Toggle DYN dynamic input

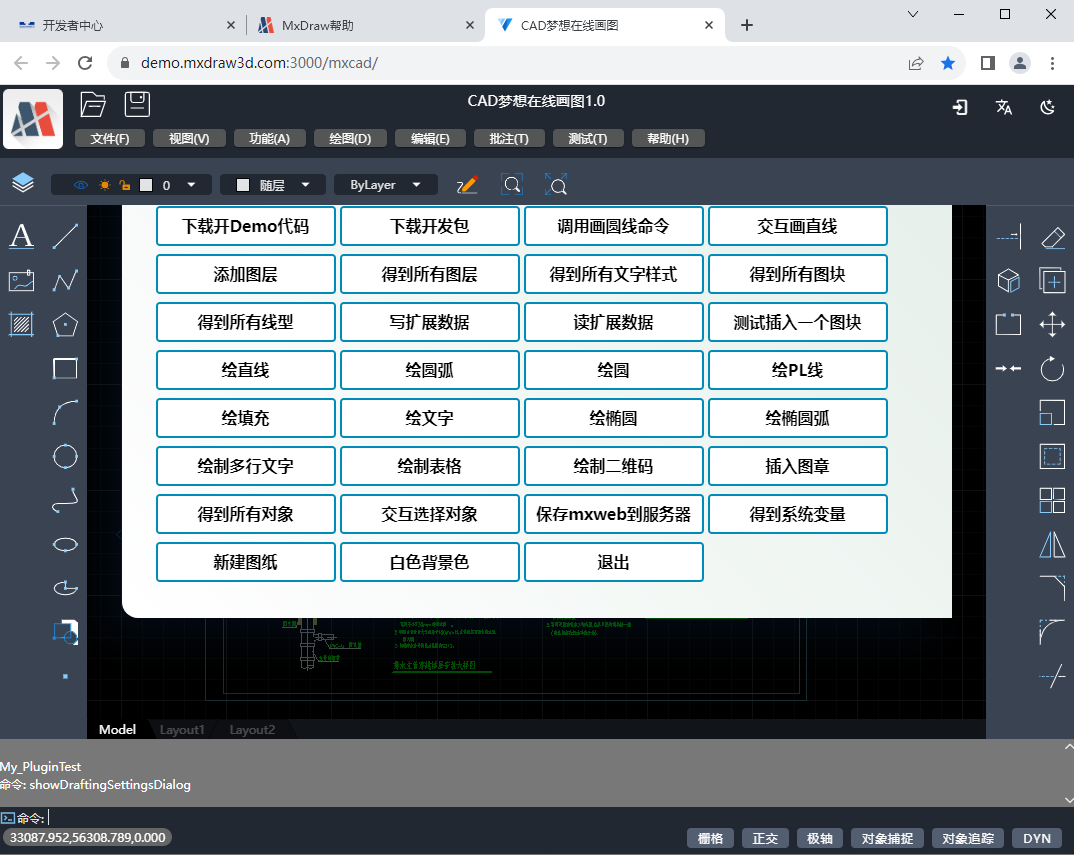click(x=1037, y=839)
